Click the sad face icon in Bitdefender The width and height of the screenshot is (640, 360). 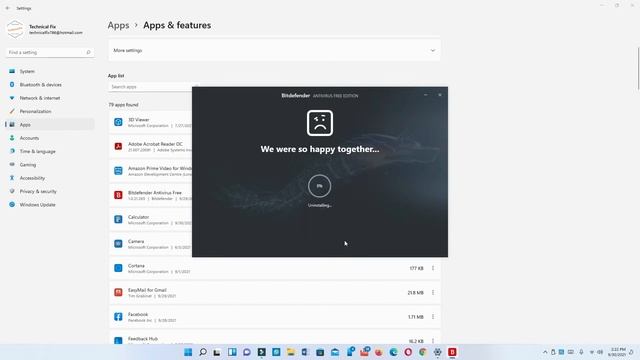[320, 123]
